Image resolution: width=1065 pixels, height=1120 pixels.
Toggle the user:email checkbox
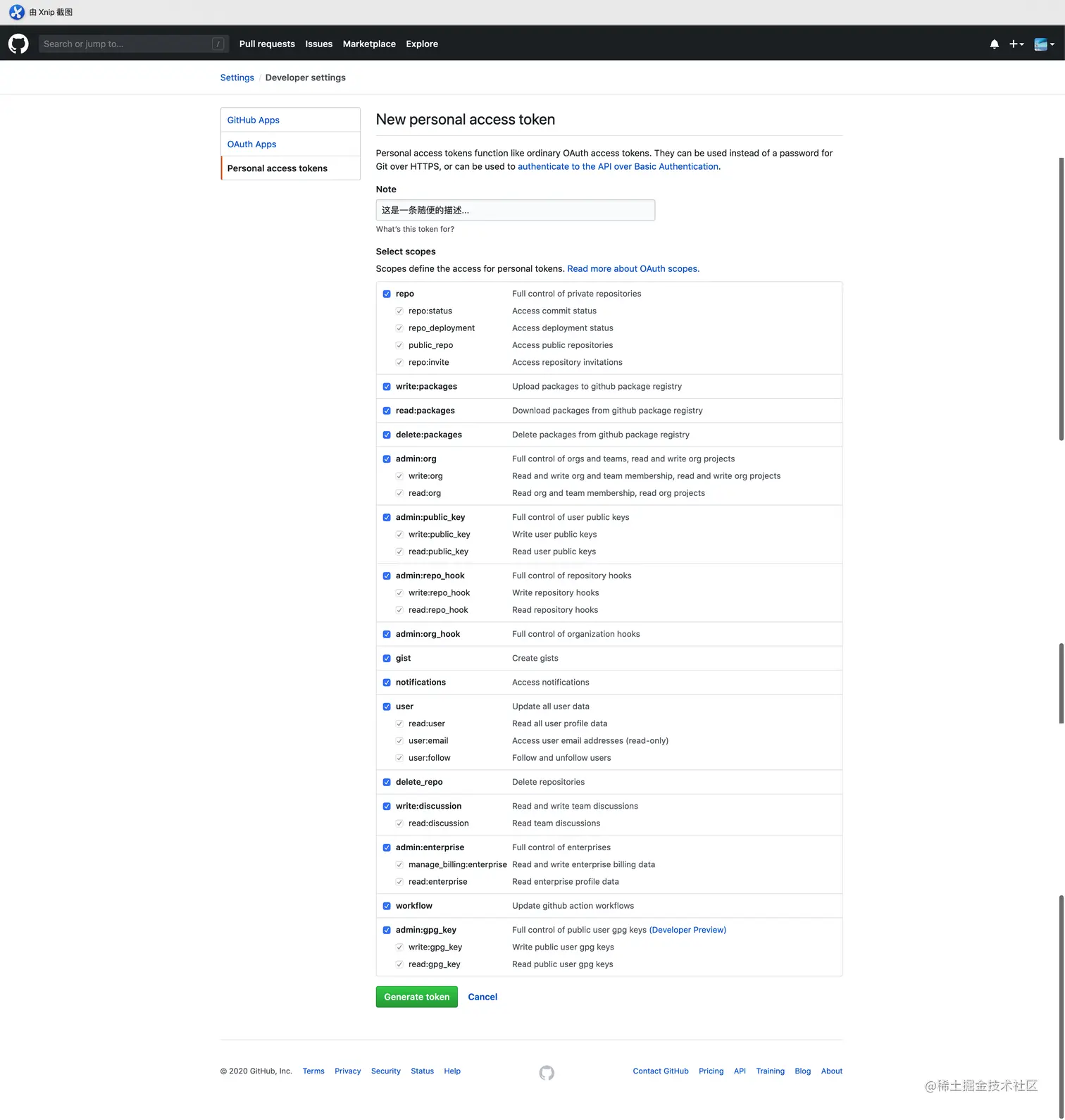pos(399,741)
